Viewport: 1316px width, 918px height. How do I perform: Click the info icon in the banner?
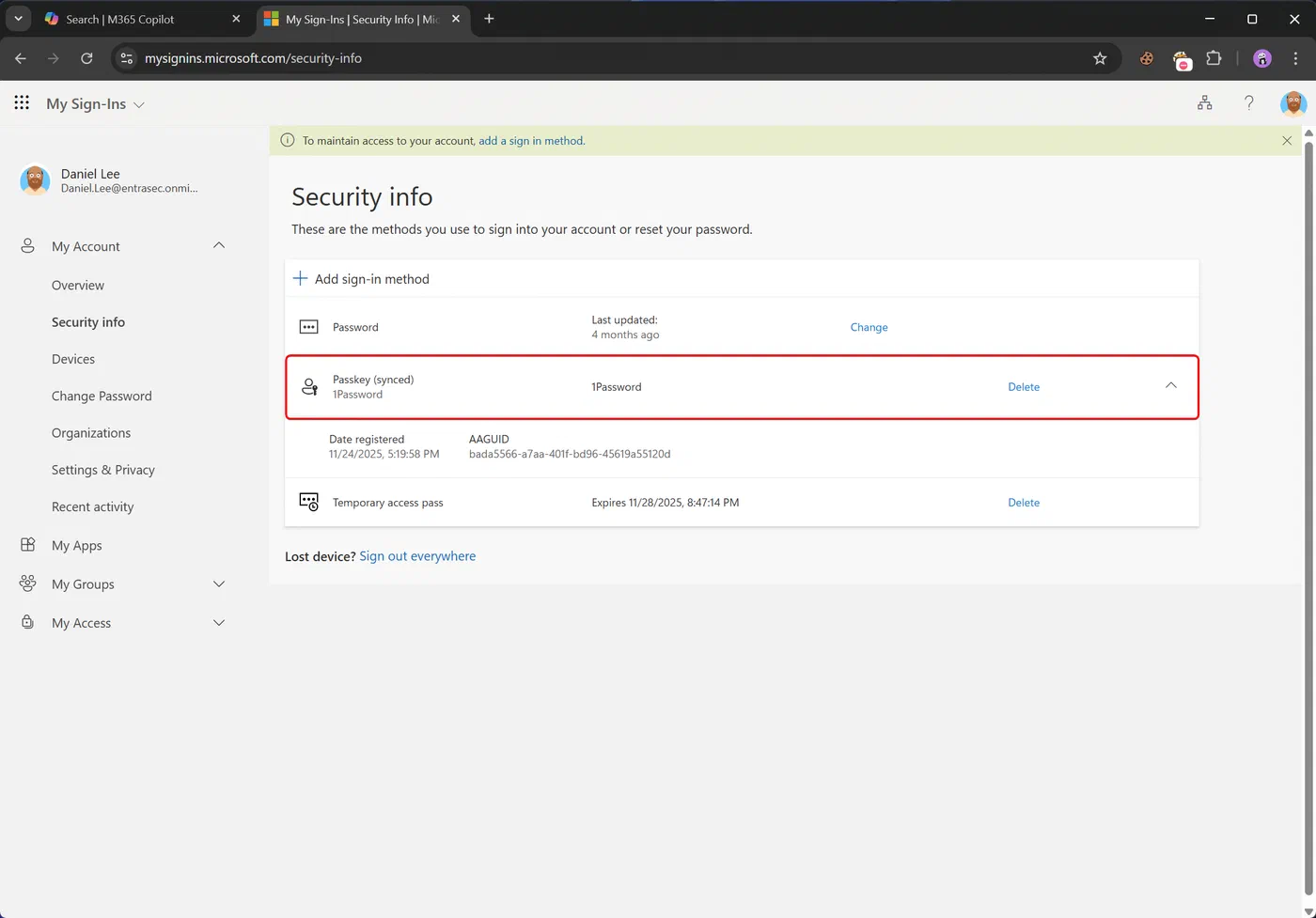click(288, 141)
